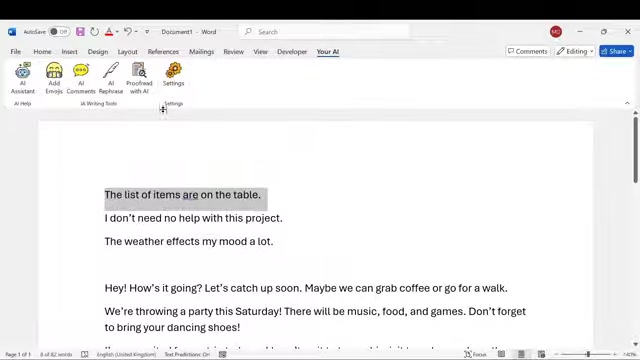Open the word count status
This screenshot has height=360, width=640.
pos(56,354)
